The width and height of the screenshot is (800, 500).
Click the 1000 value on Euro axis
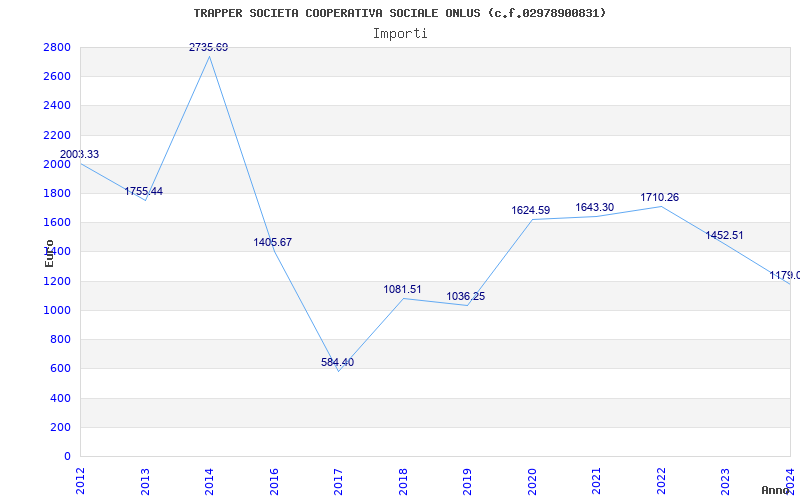pyautogui.click(x=57, y=310)
